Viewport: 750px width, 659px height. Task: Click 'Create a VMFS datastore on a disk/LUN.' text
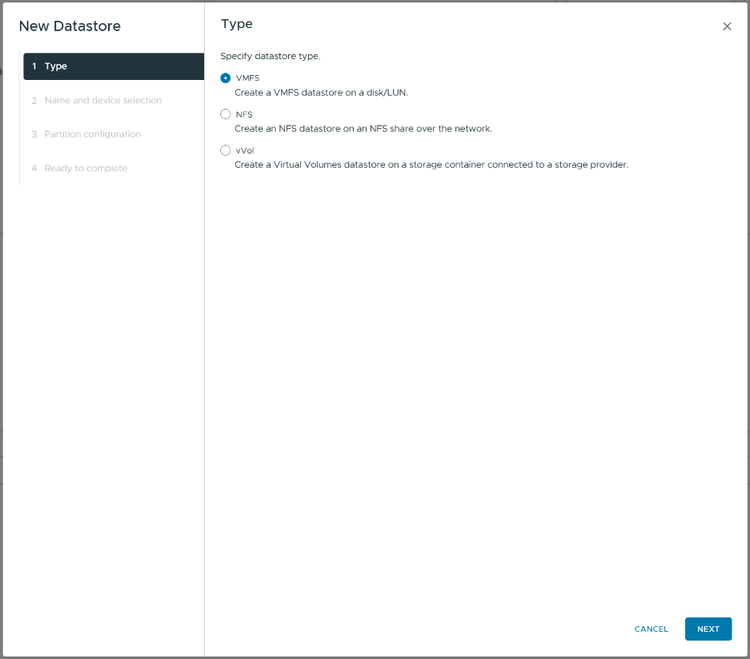(321, 93)
